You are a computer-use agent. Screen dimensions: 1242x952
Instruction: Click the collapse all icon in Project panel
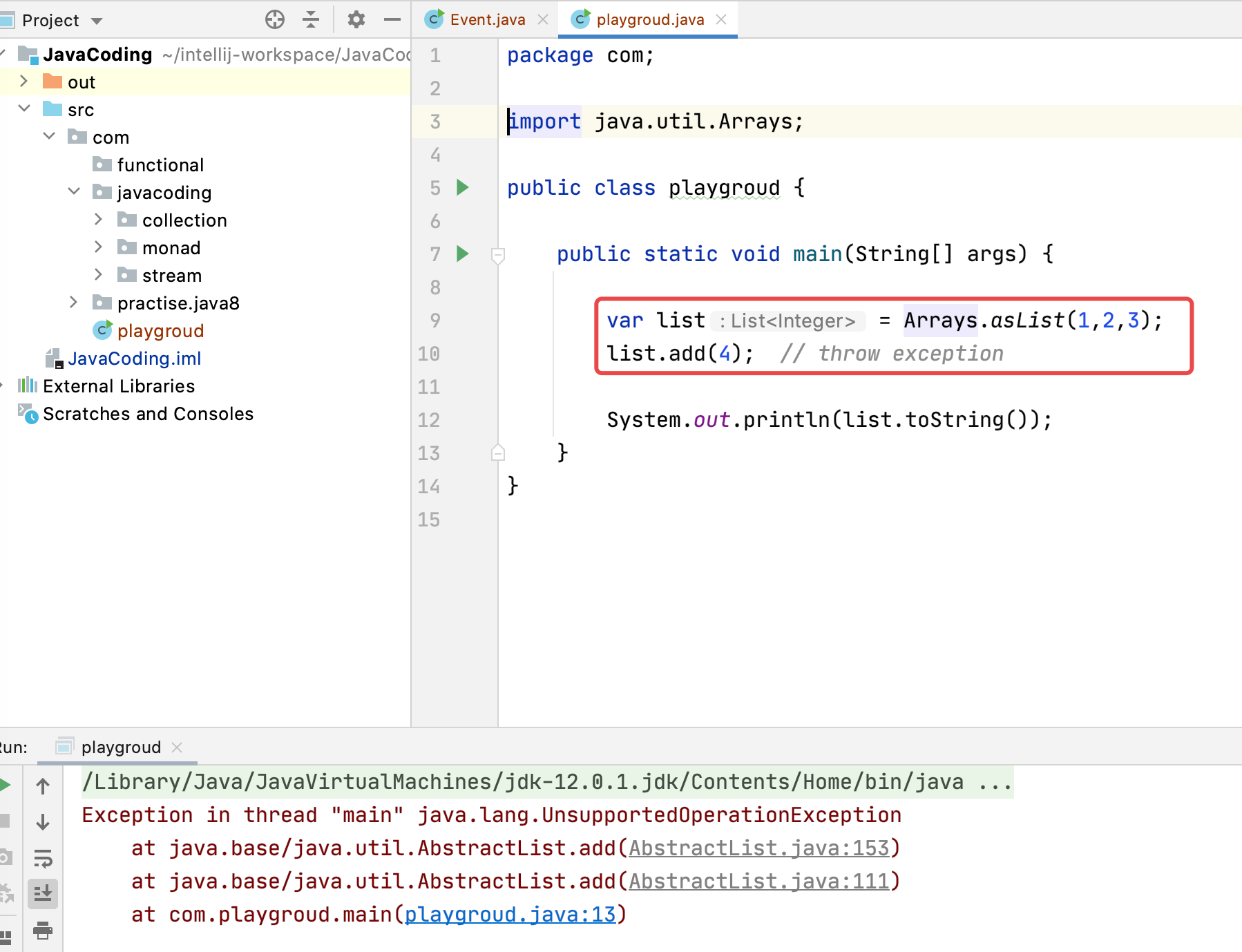[x=311, y=19]
